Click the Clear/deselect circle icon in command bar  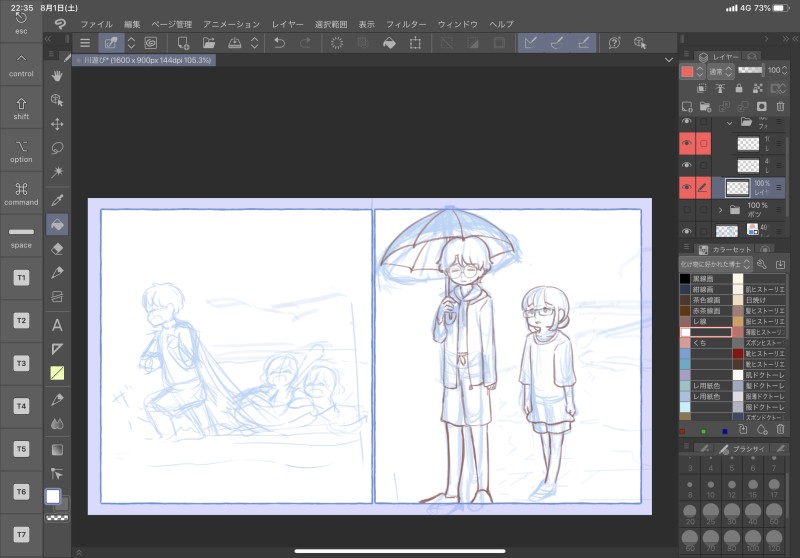(337, 43)
